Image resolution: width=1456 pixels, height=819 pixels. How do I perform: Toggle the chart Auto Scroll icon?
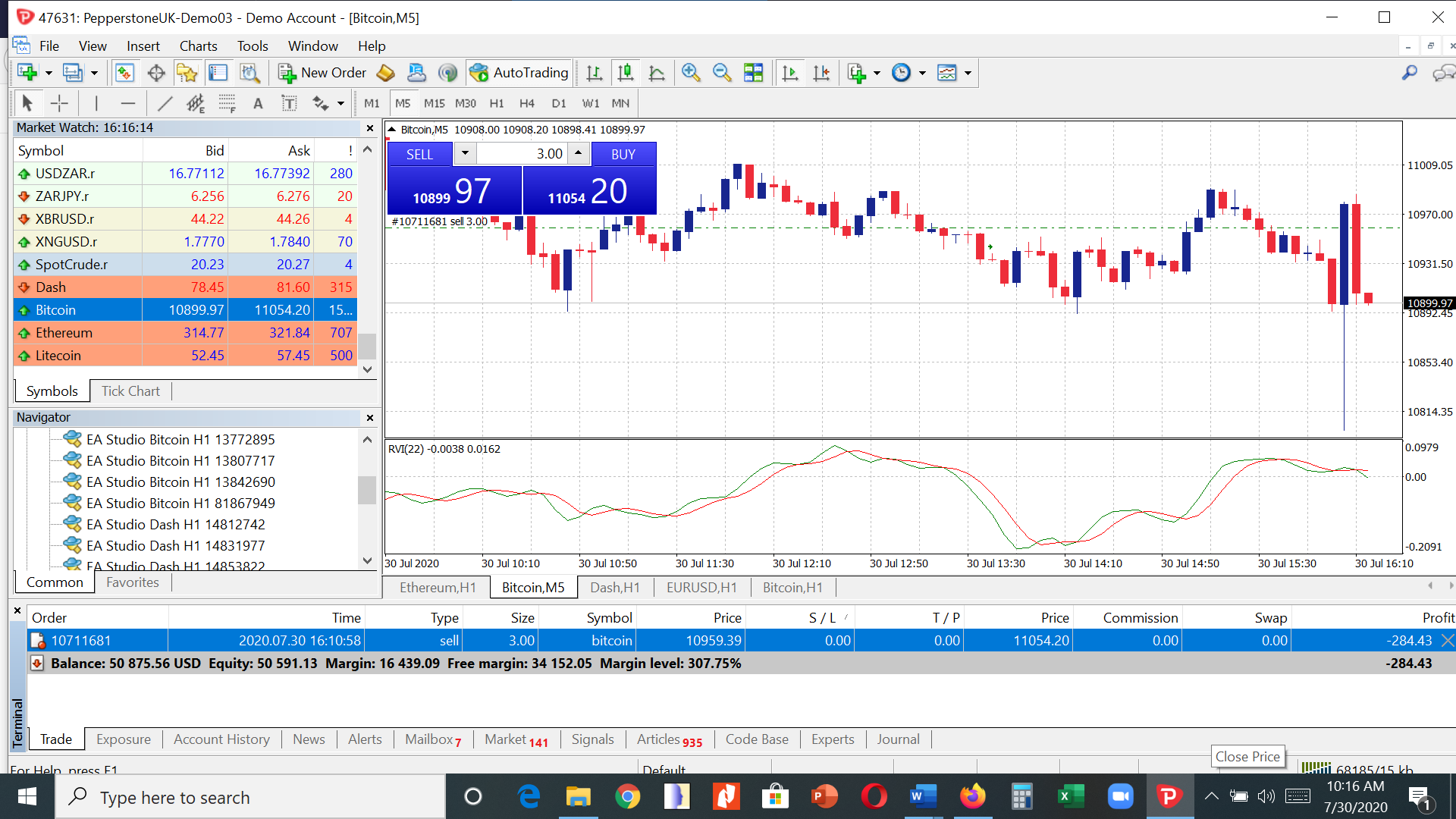point(790,73)
